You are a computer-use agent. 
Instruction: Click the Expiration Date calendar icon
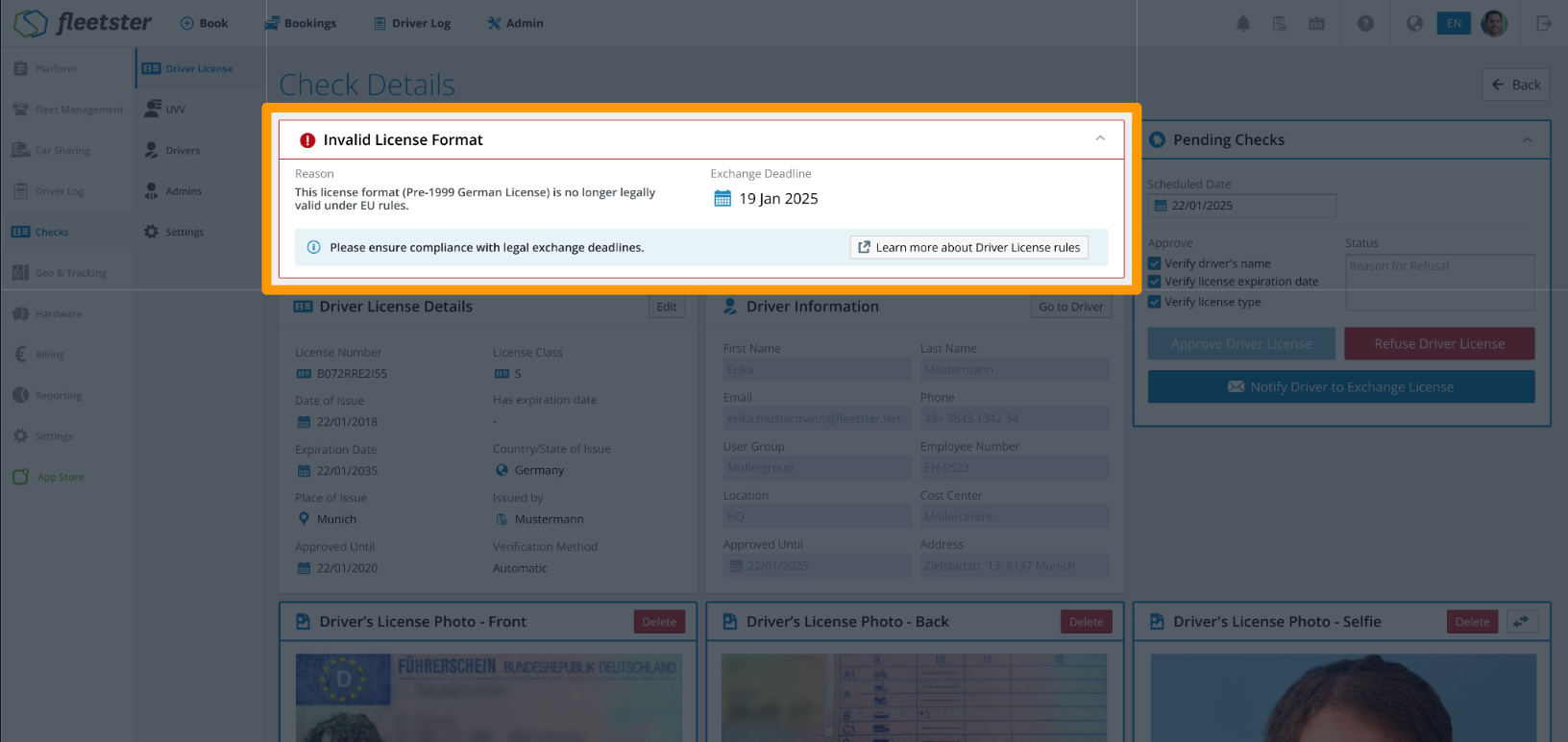pyautogui.click(x=304, y=471)
